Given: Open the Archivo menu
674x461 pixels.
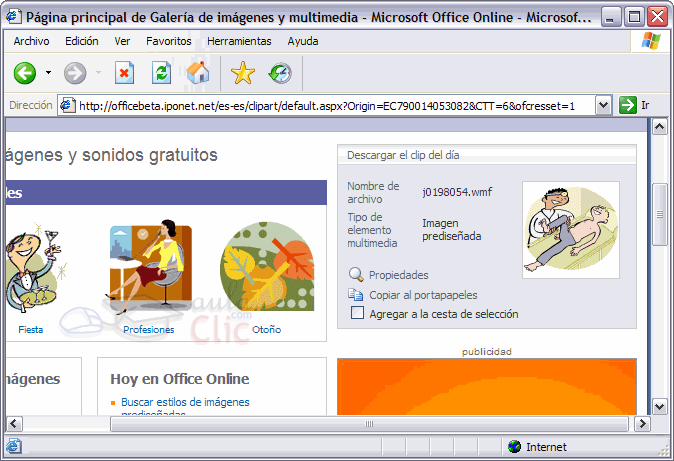Looking at the screenshot, I should (x=31, y=41).
